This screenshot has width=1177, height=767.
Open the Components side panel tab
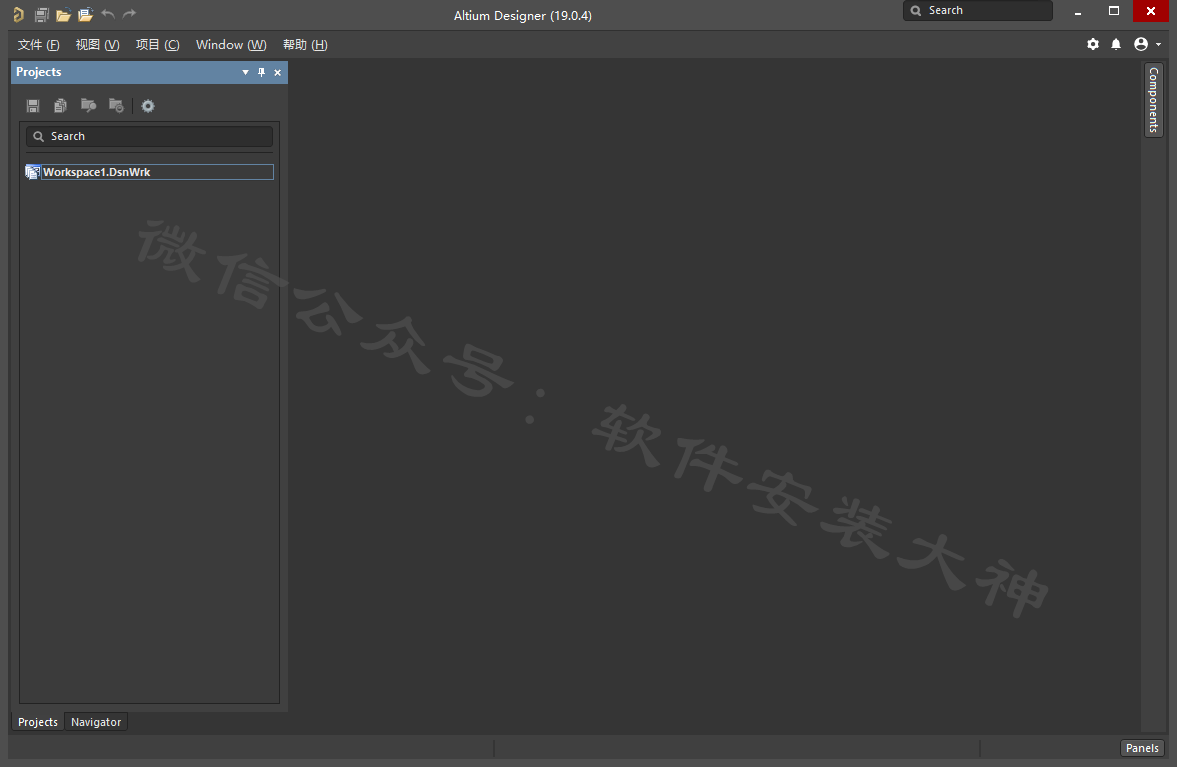tap(1154, 100)
